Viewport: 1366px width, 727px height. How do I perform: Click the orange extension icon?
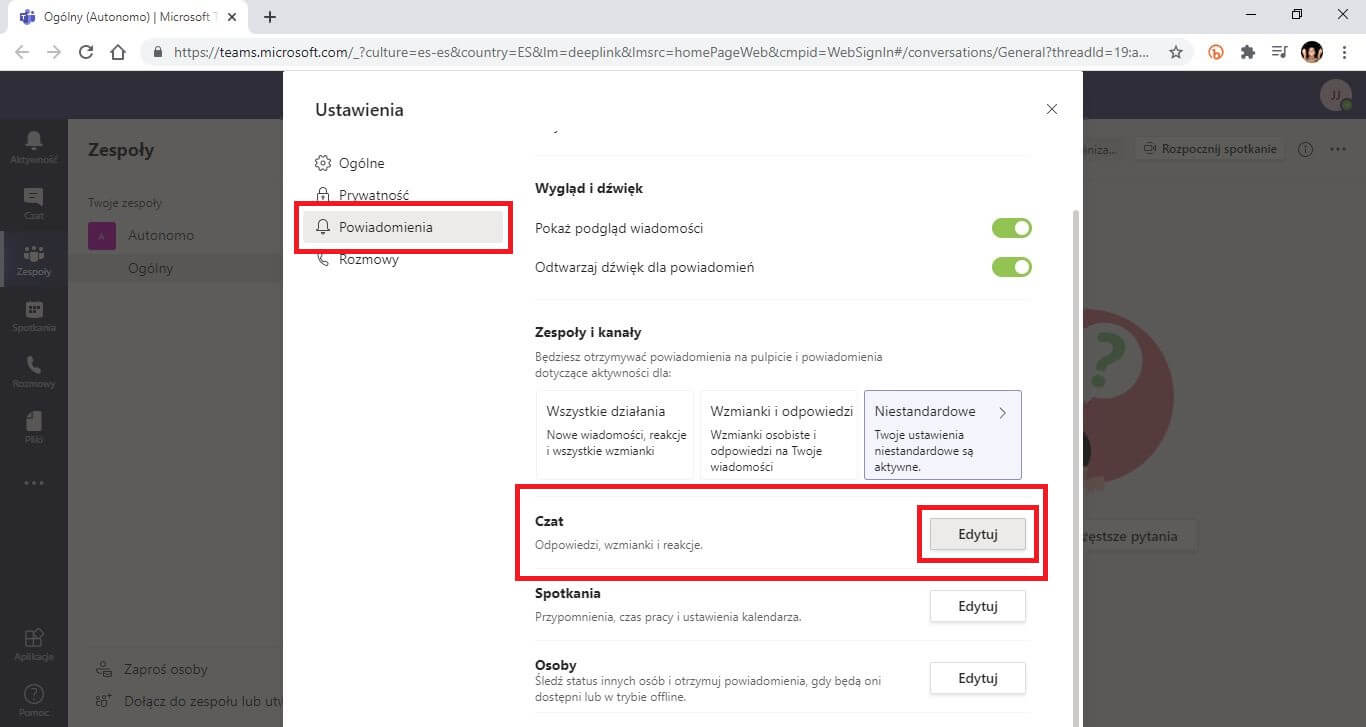coord(1216,52)
